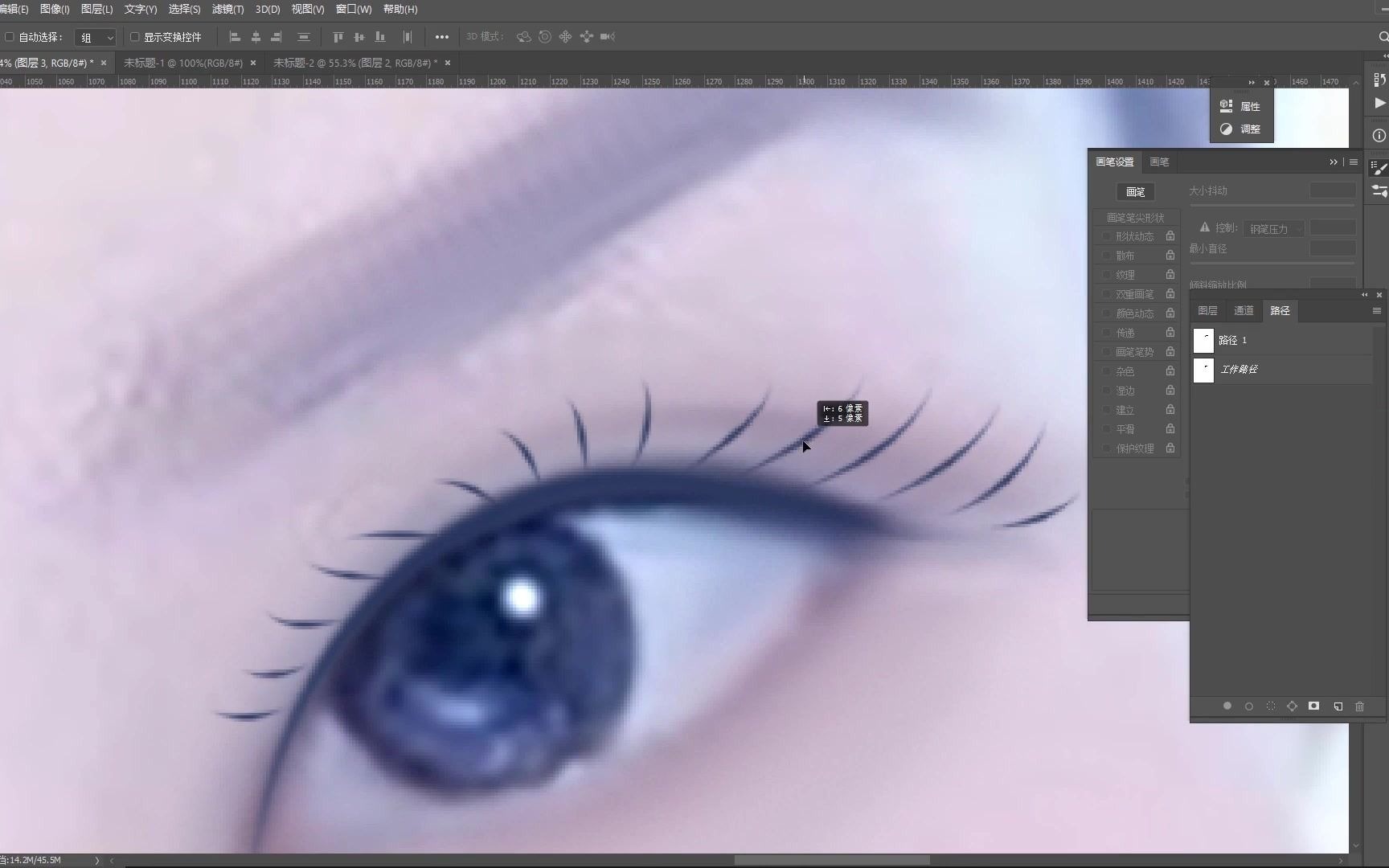Image resolution: width=1389 pixels, height=868 pixels.
Task: Open the 窗口(W) menu
Action: pos(354,10)
